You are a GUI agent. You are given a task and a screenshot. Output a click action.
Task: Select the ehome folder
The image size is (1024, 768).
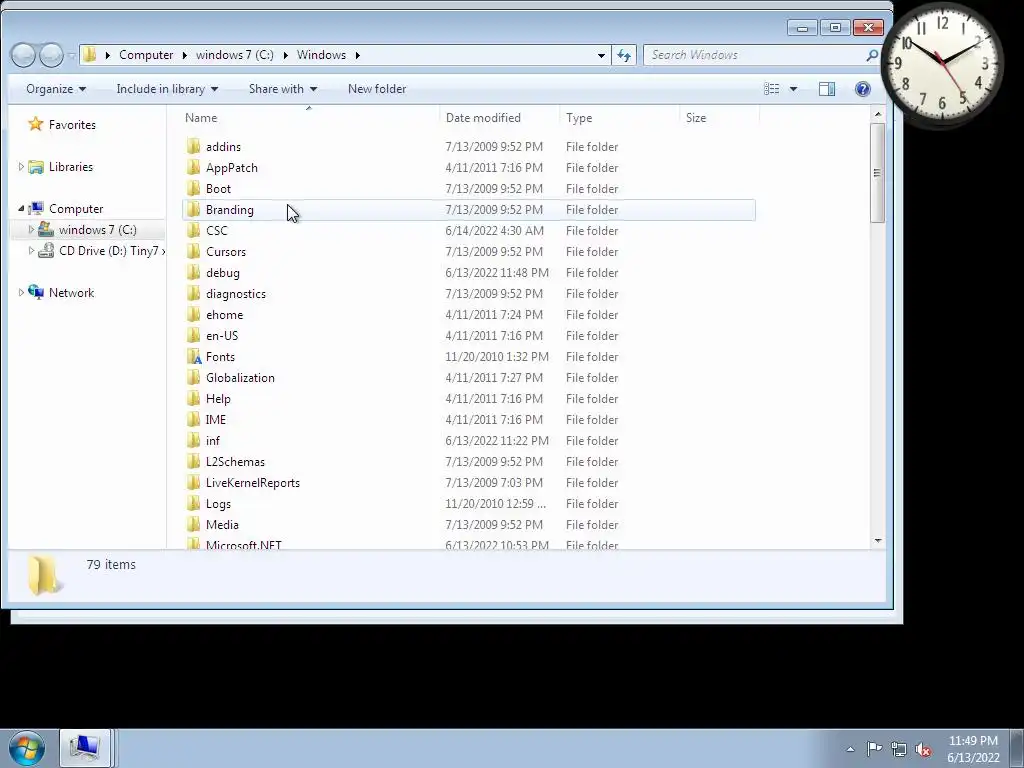(x=224, y=314)
